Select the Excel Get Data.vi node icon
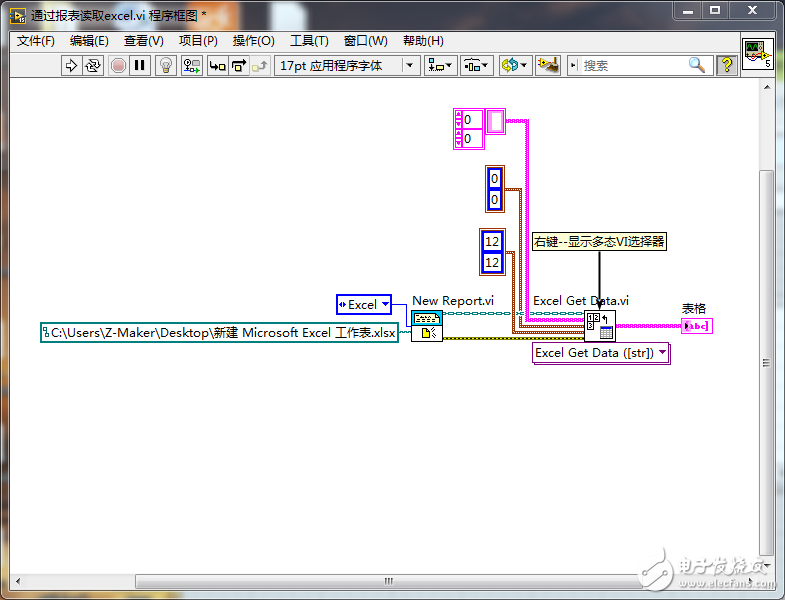 [600, 326]
